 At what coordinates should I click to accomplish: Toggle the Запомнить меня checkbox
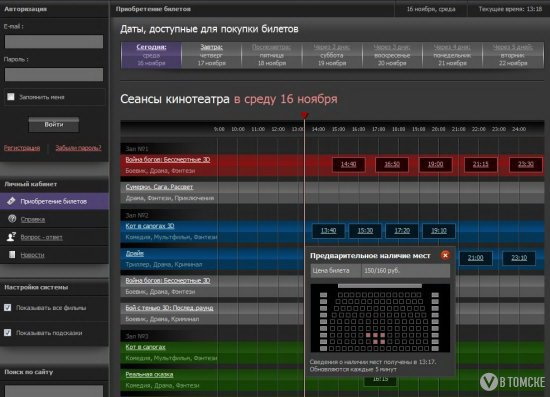11,96
